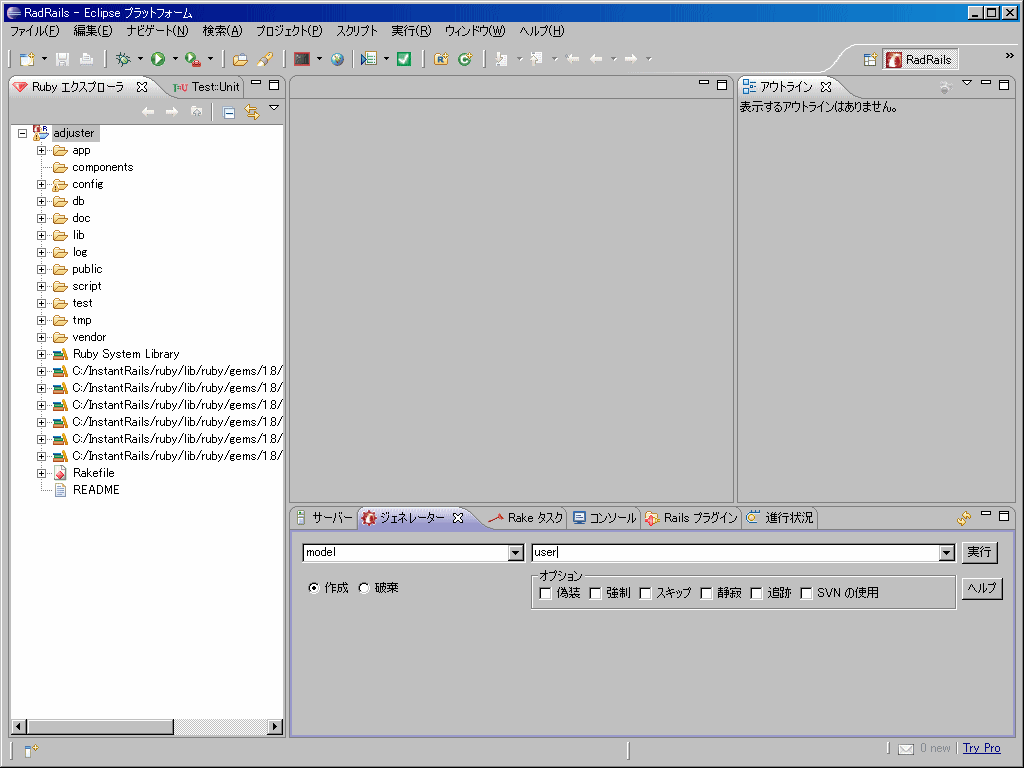Viewport: 1024px width, 768px height.
Task: Enable the スキップ checkbox
Action: [x=645, y=593]
